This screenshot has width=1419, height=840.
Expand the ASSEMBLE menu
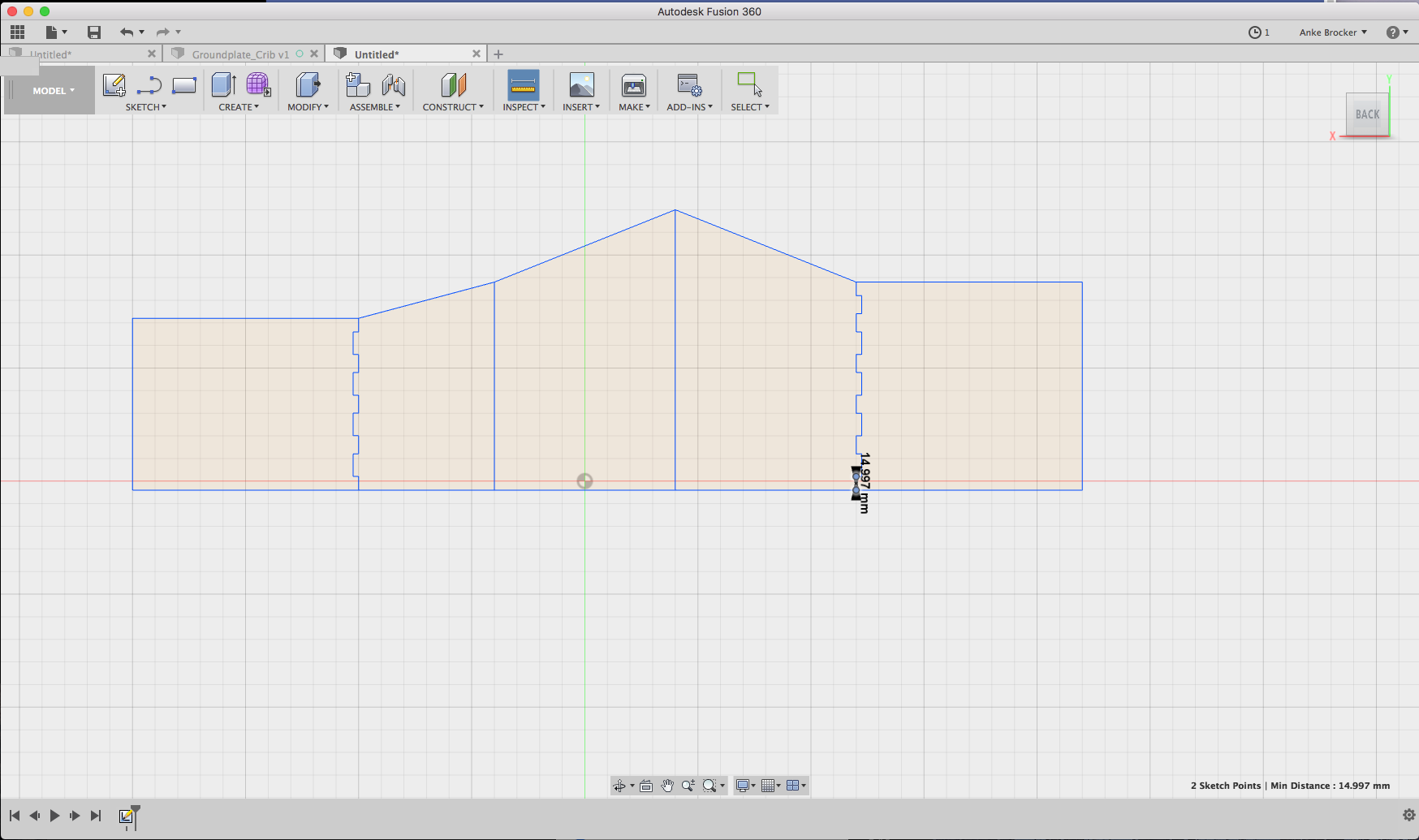375,107
